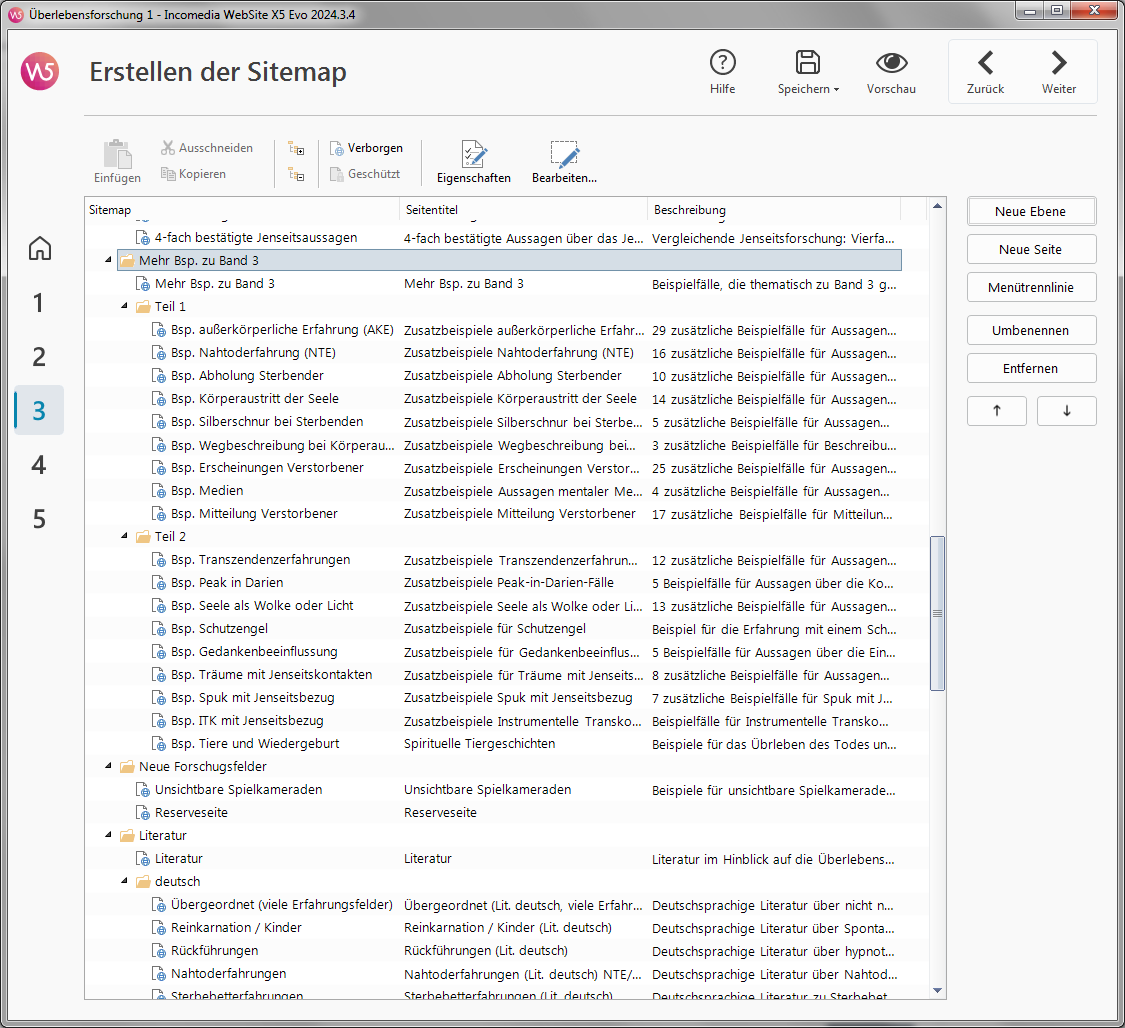The height and width of the screenshot is (1028, 1125).
Task: Click the sitemap vertical scrollbar thumb
Action: [937, 613]
